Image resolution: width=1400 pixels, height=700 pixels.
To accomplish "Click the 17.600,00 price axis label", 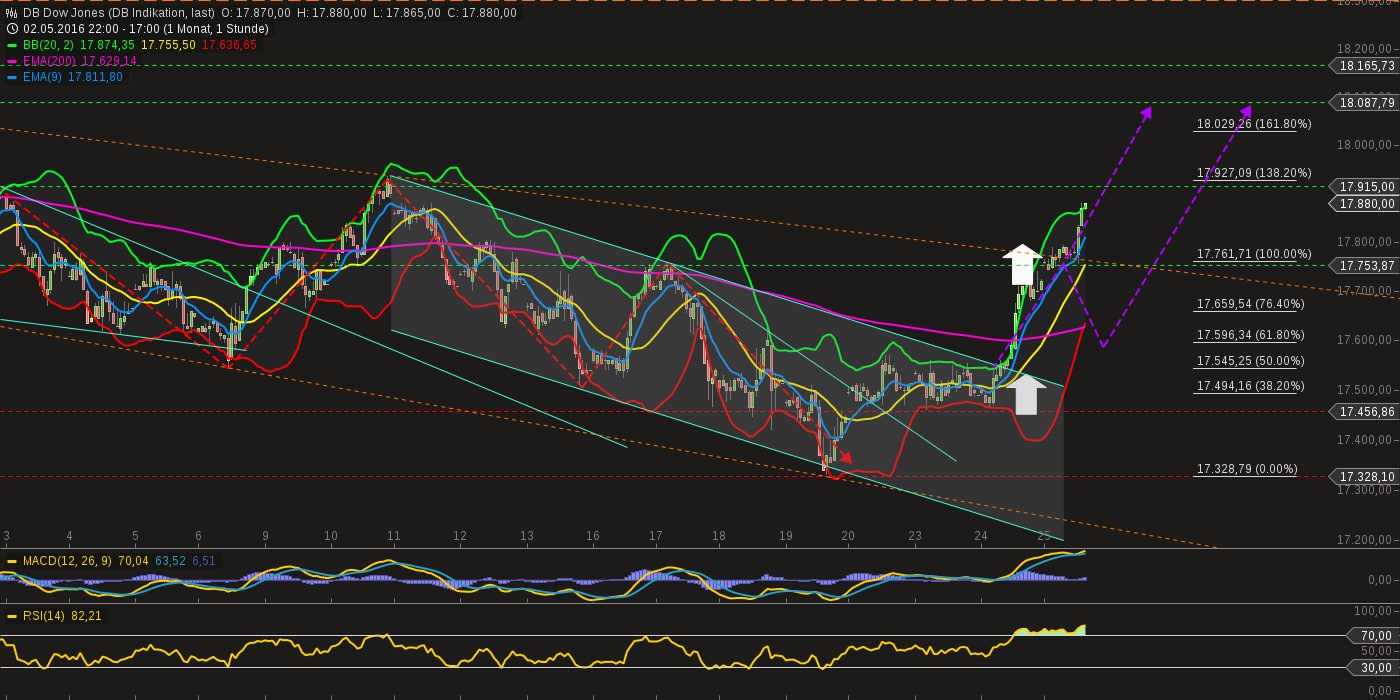I will point(1366,340).
